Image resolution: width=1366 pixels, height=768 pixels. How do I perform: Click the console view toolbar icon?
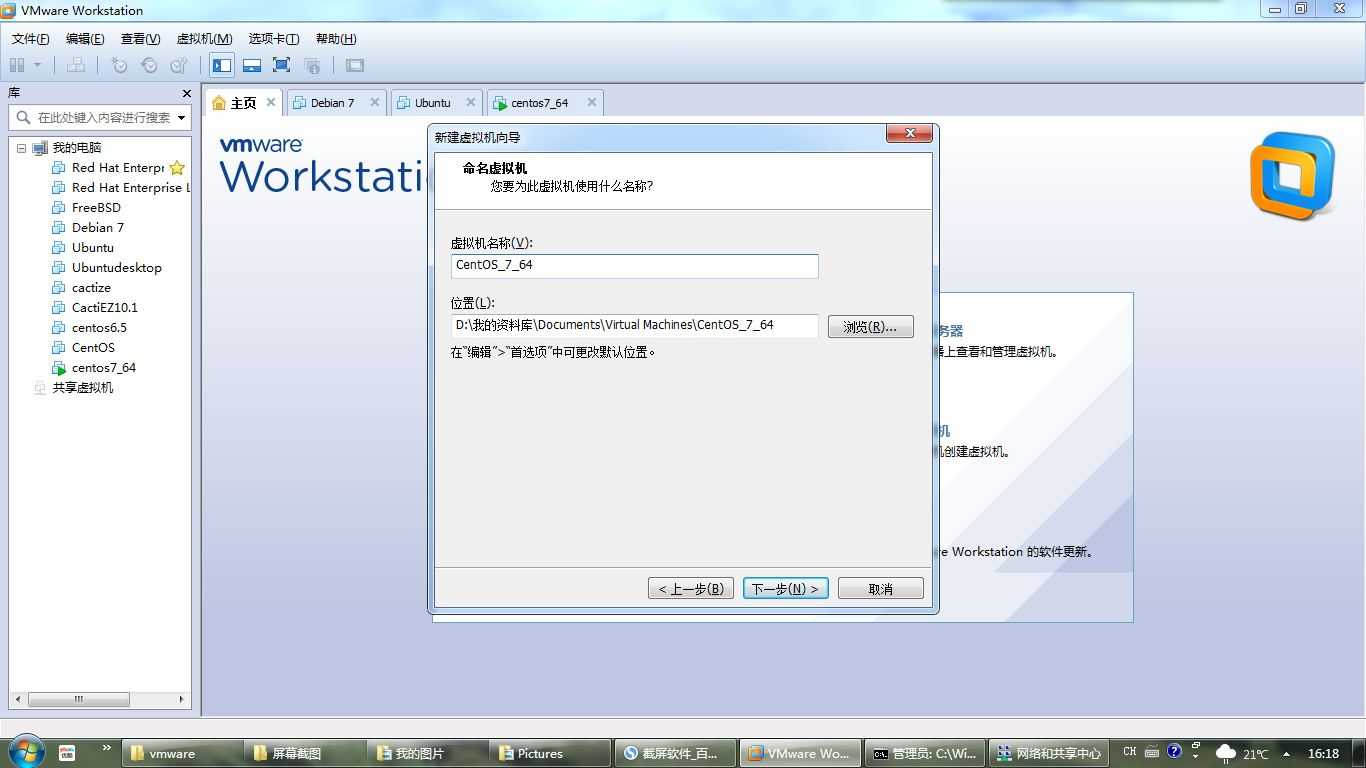(355, 65)
